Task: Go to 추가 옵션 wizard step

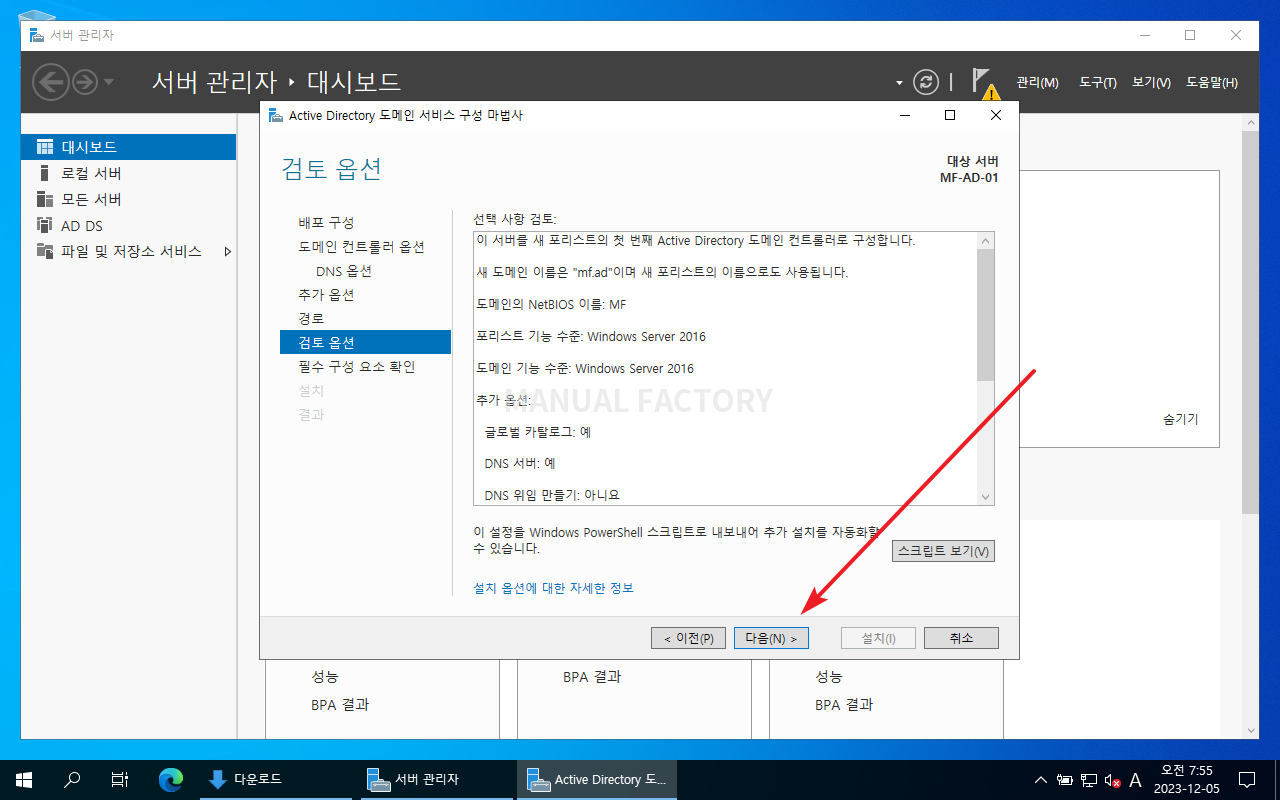Action: coord(326,295)
